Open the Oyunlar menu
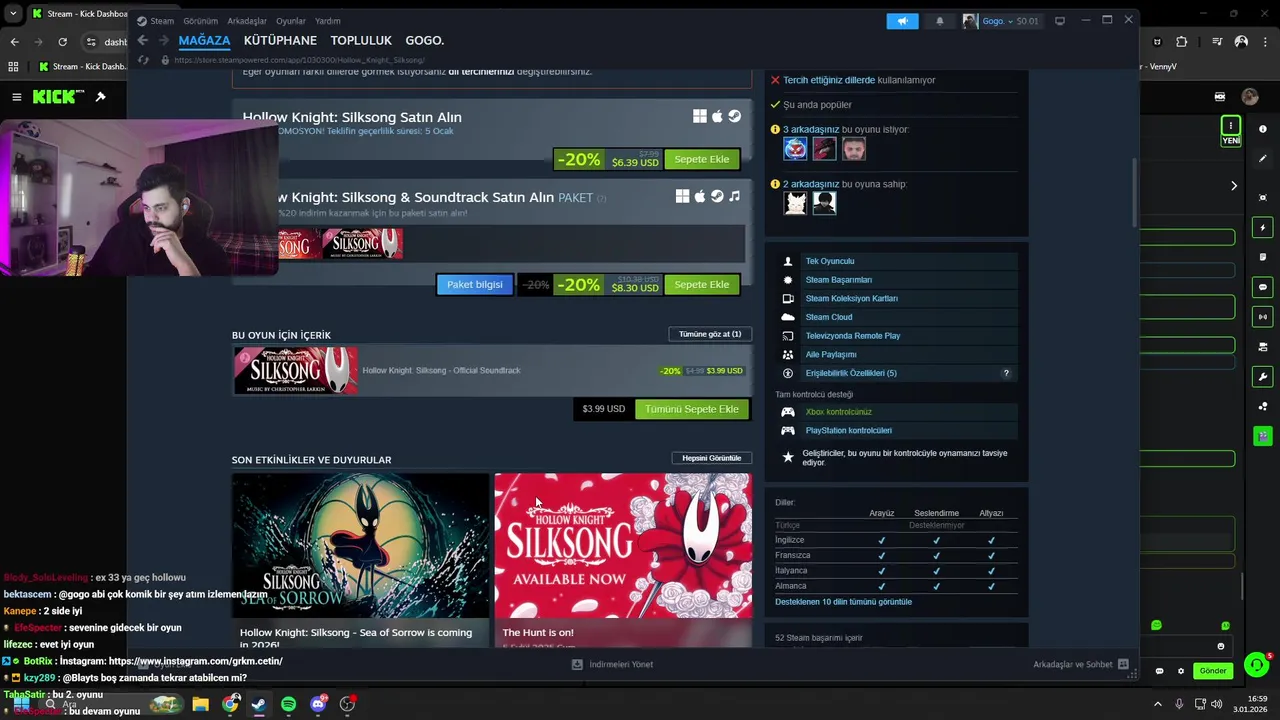The height and width of the screenshot is (720, 1280). click(x=291, y=21)
